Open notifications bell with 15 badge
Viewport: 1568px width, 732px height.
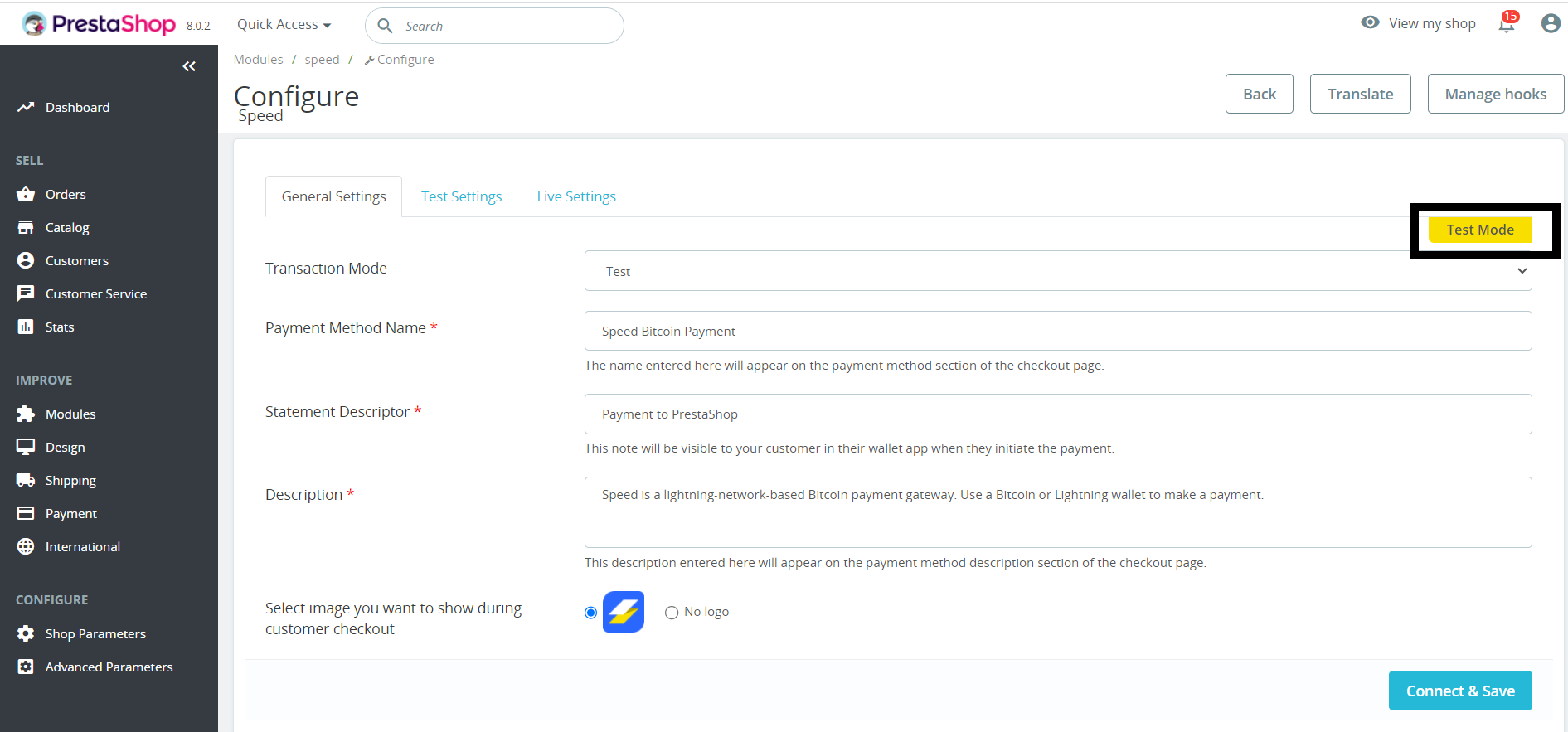tap(1507, 23)
